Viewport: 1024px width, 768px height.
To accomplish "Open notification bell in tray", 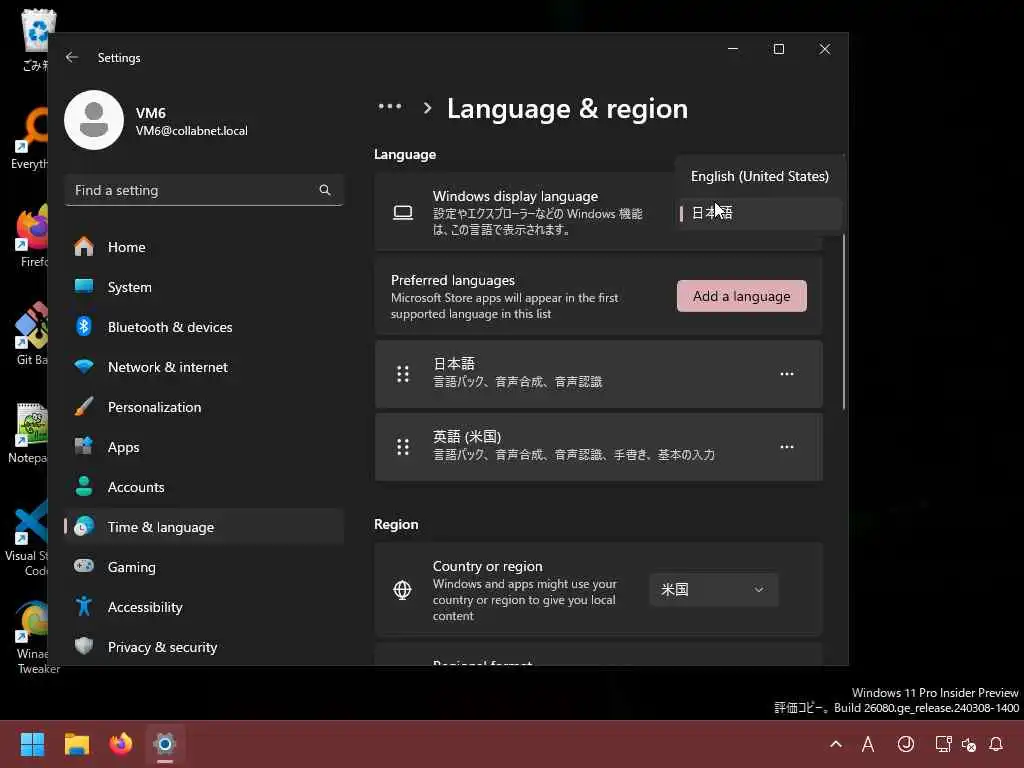I will (x=996, y=744).
